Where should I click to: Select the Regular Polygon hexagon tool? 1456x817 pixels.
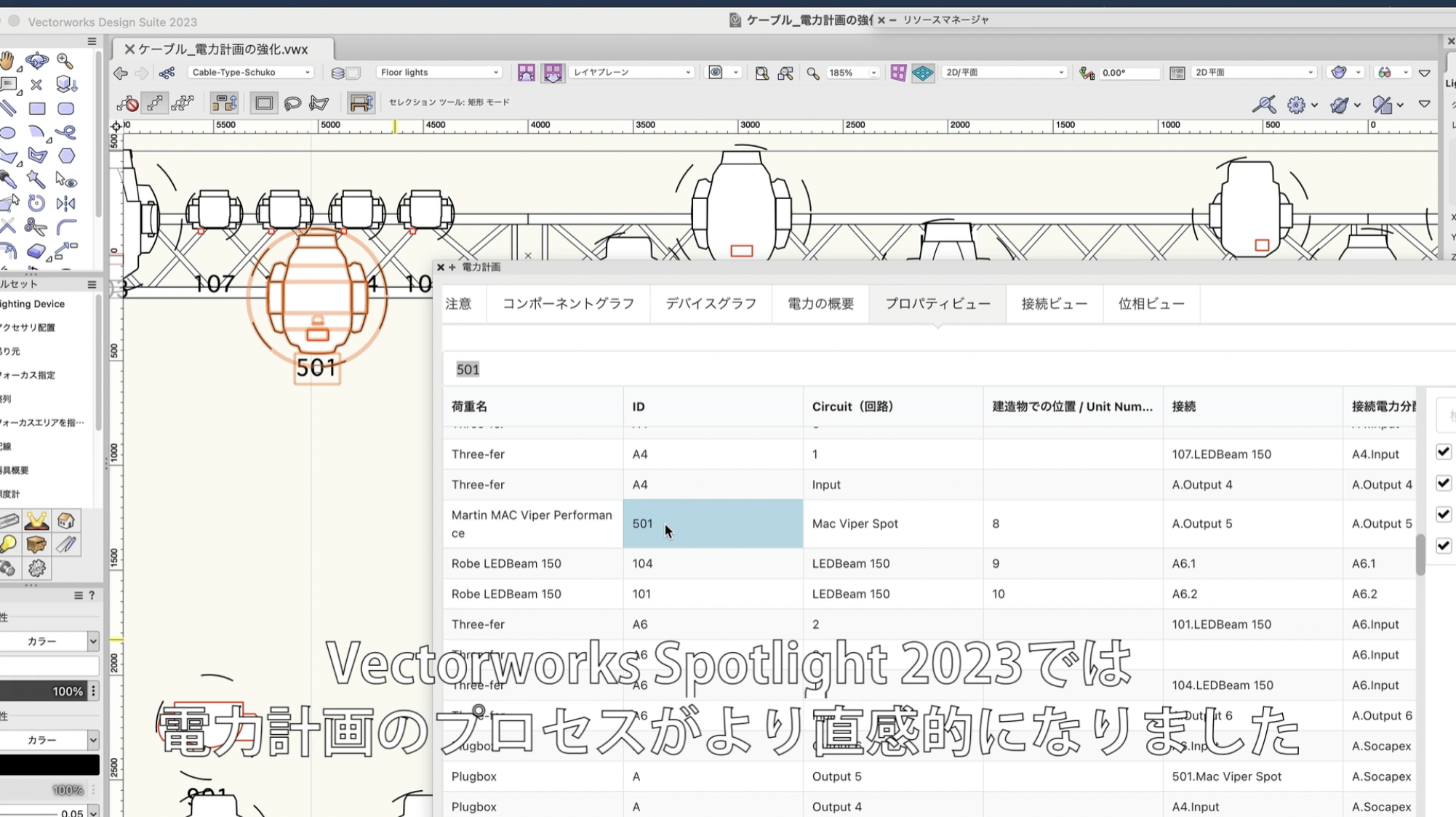(x=66, y=156)
